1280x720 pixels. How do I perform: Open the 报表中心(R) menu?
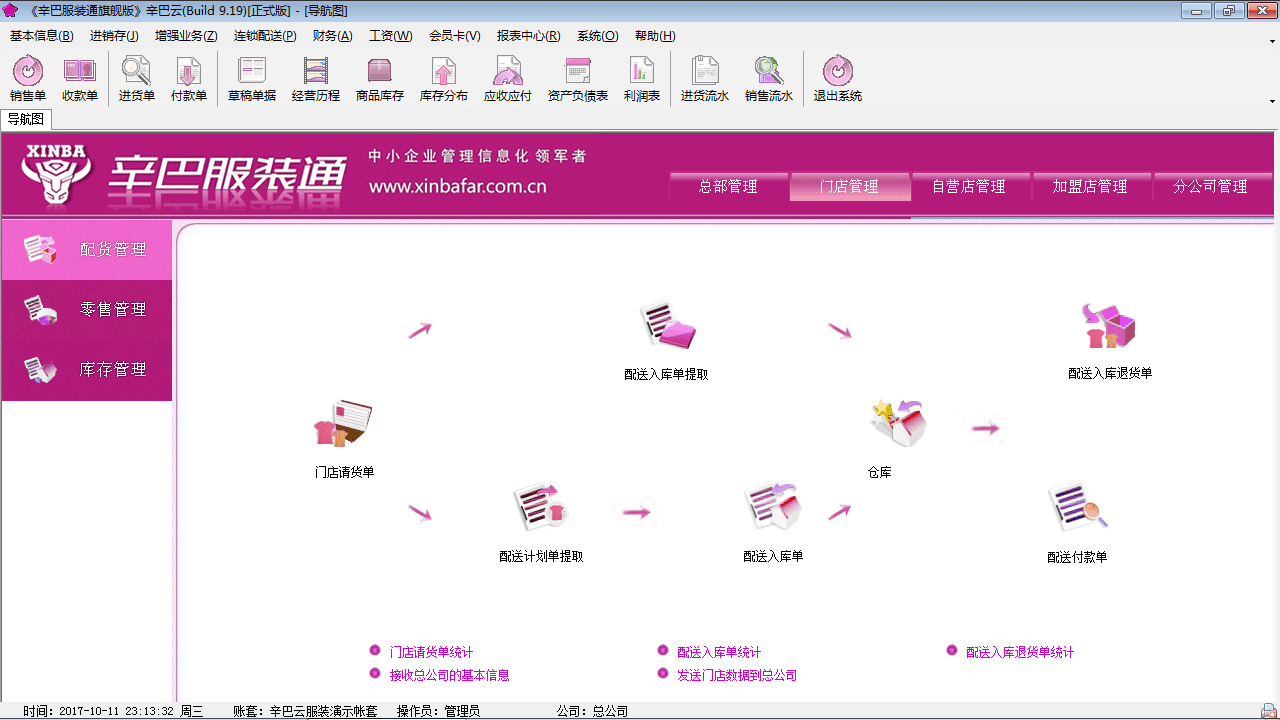[x=528, y=36]
